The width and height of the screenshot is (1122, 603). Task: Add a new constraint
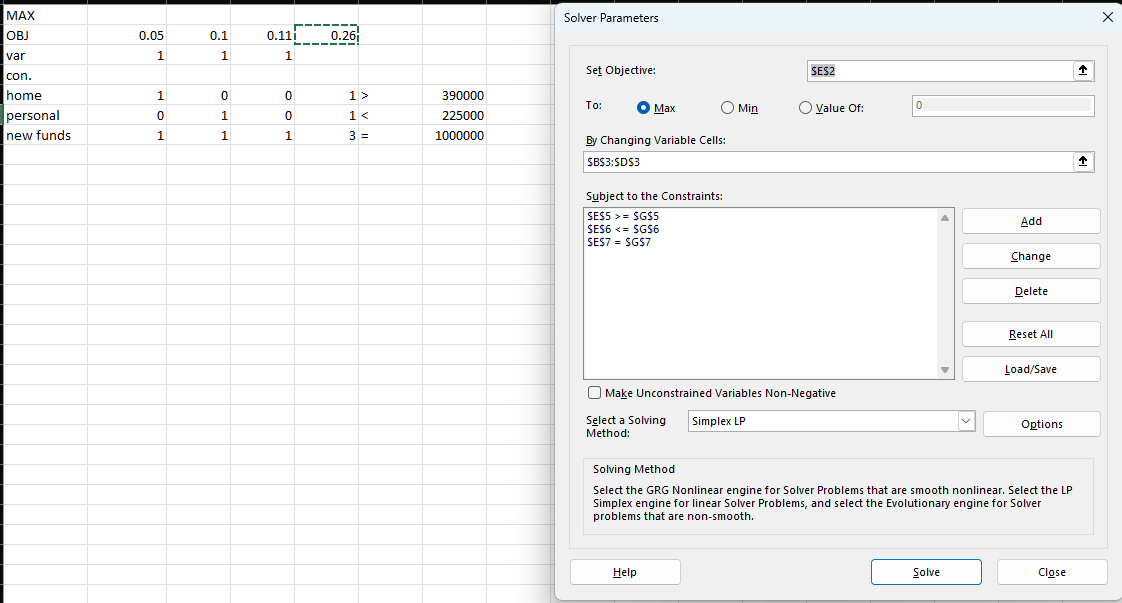[x=1030, y=220]
